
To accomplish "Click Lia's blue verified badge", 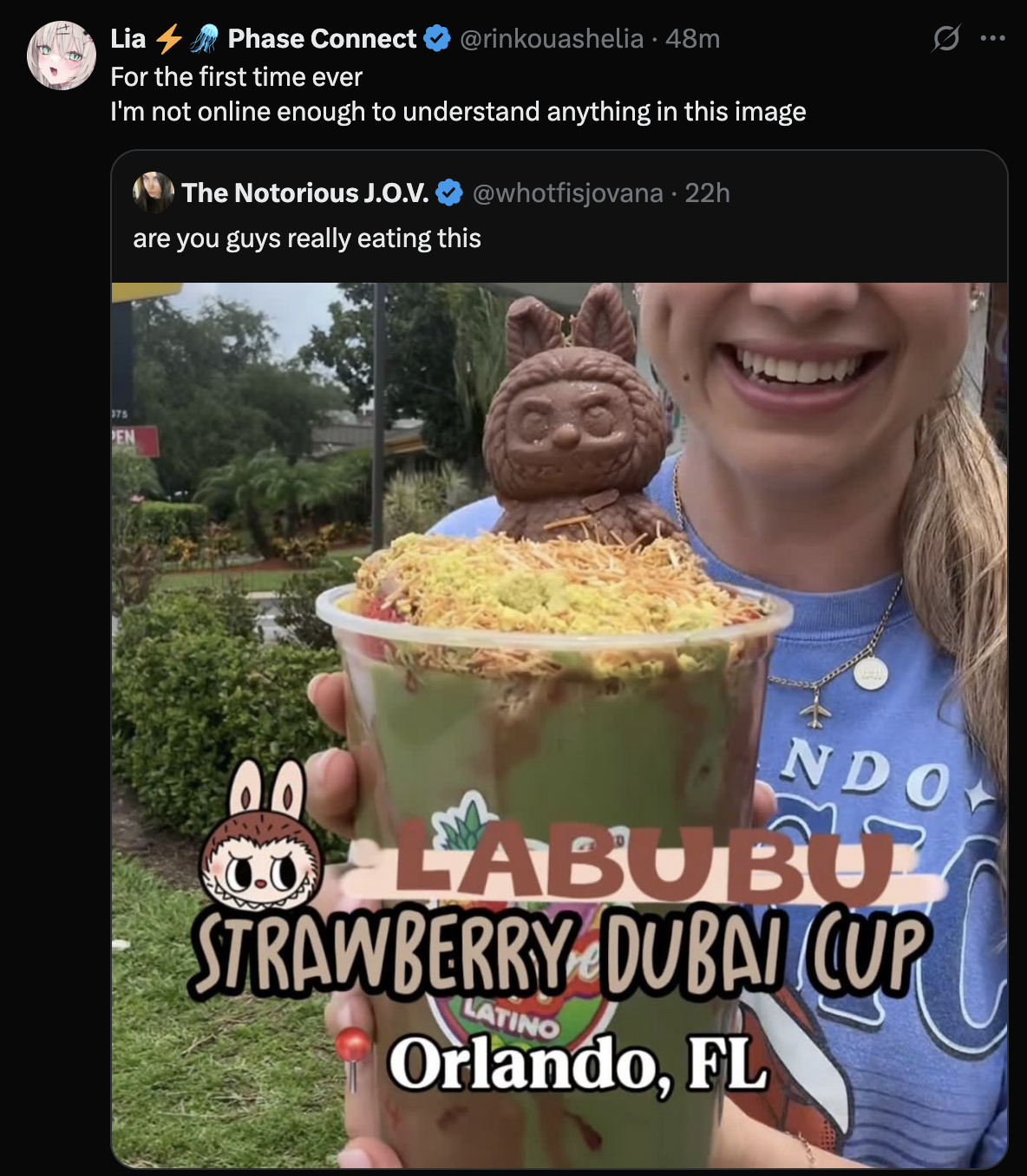I will tap(436, 39).
